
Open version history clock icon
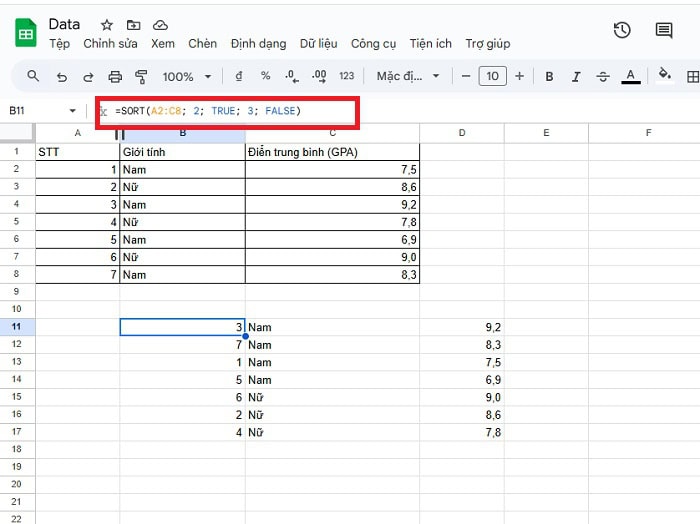[622, 30]
